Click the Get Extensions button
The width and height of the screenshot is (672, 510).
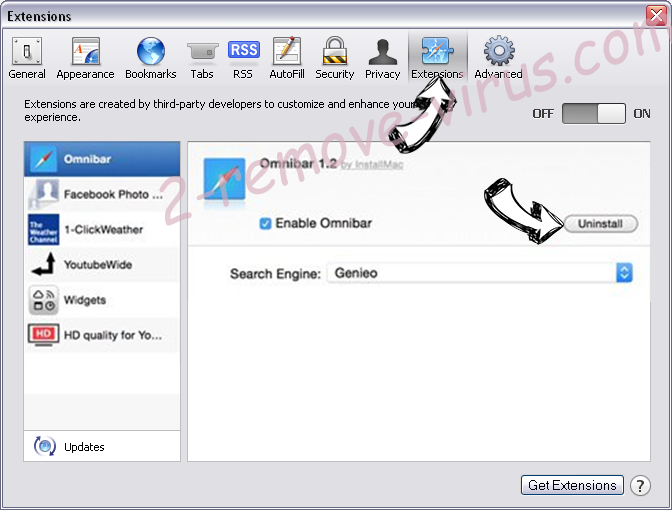click(x=572, y=485)
